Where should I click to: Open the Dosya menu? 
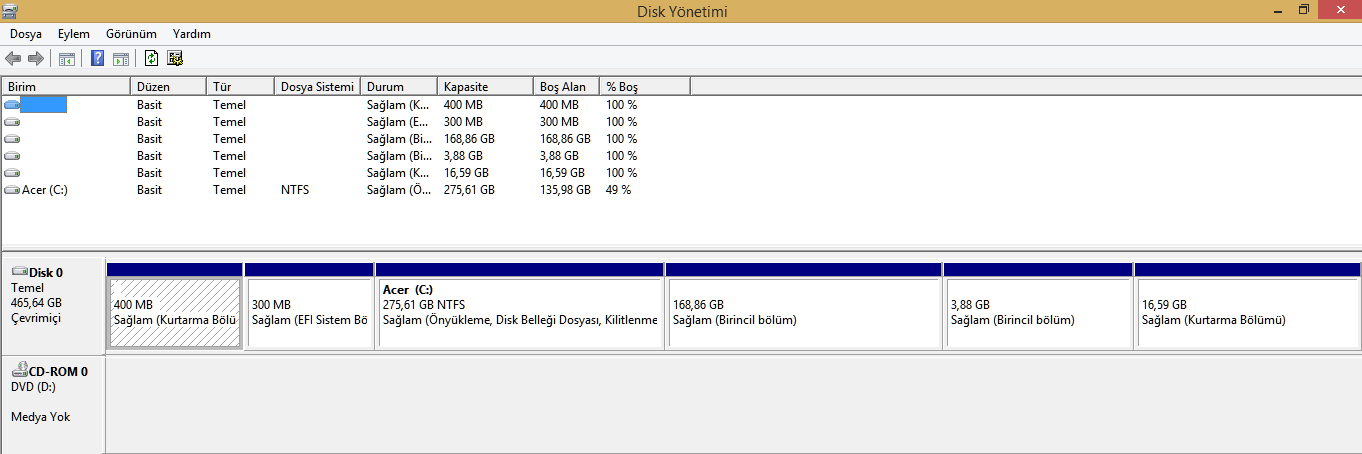(x=26, y=34)
